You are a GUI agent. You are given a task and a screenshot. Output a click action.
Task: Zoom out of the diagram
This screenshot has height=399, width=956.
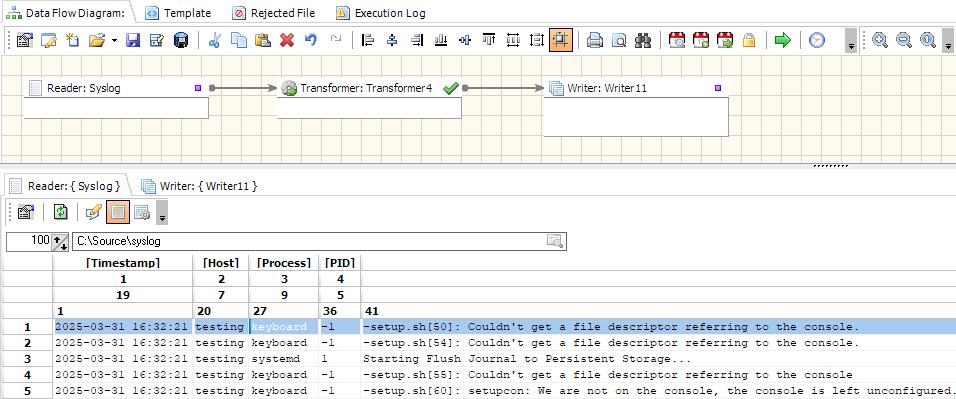point(904,40)
